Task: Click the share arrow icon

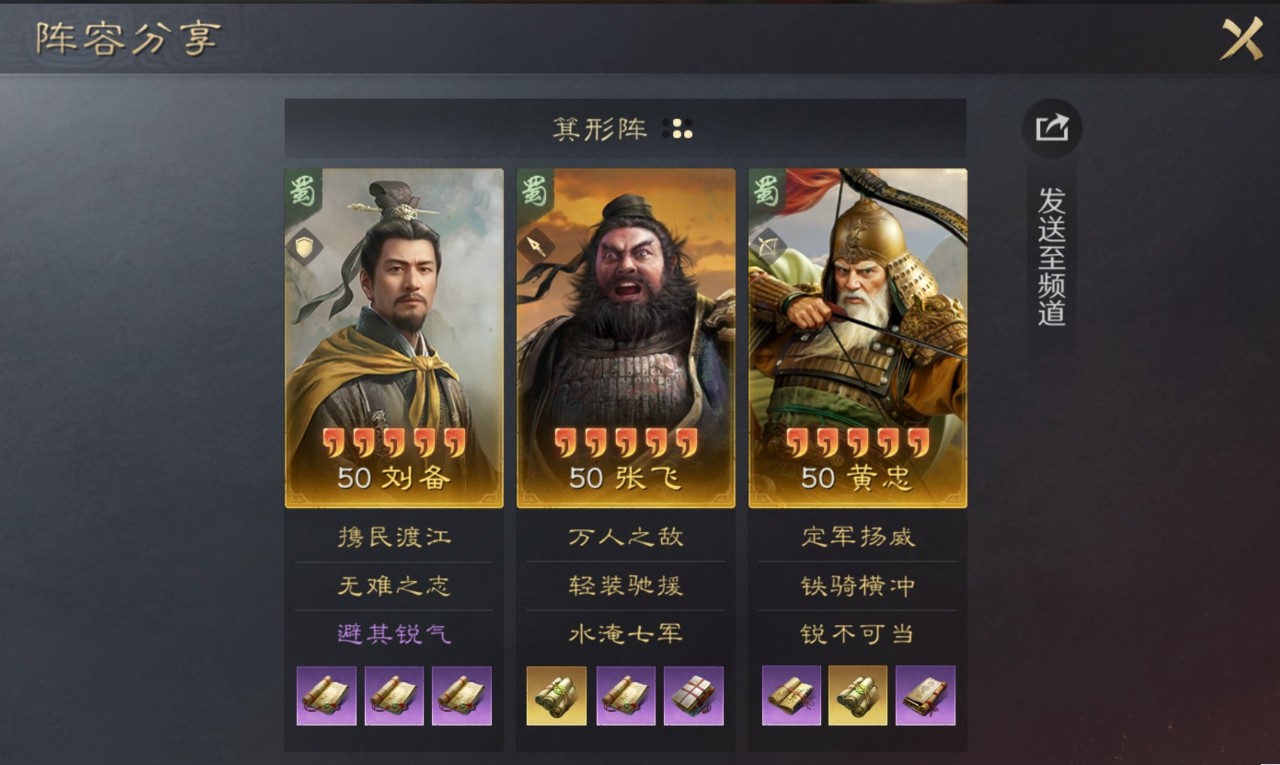Action: pyautogui.click(x=1052, y=128)
